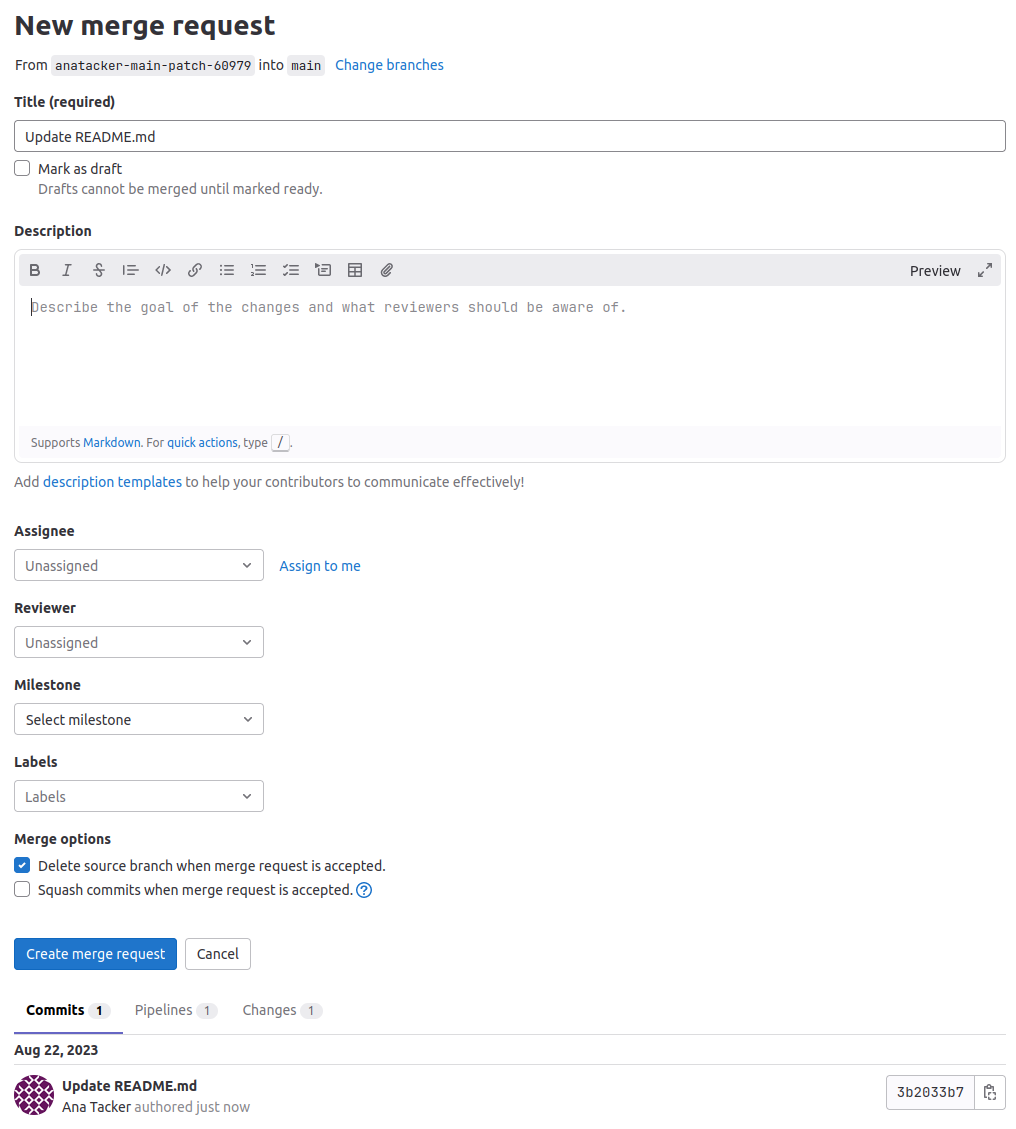Image resolution: width=1016 pixels, height=1129 pixels.
Task: Select the Italic formatting icon
Action: pyautogui.click(x=66, y=270)
